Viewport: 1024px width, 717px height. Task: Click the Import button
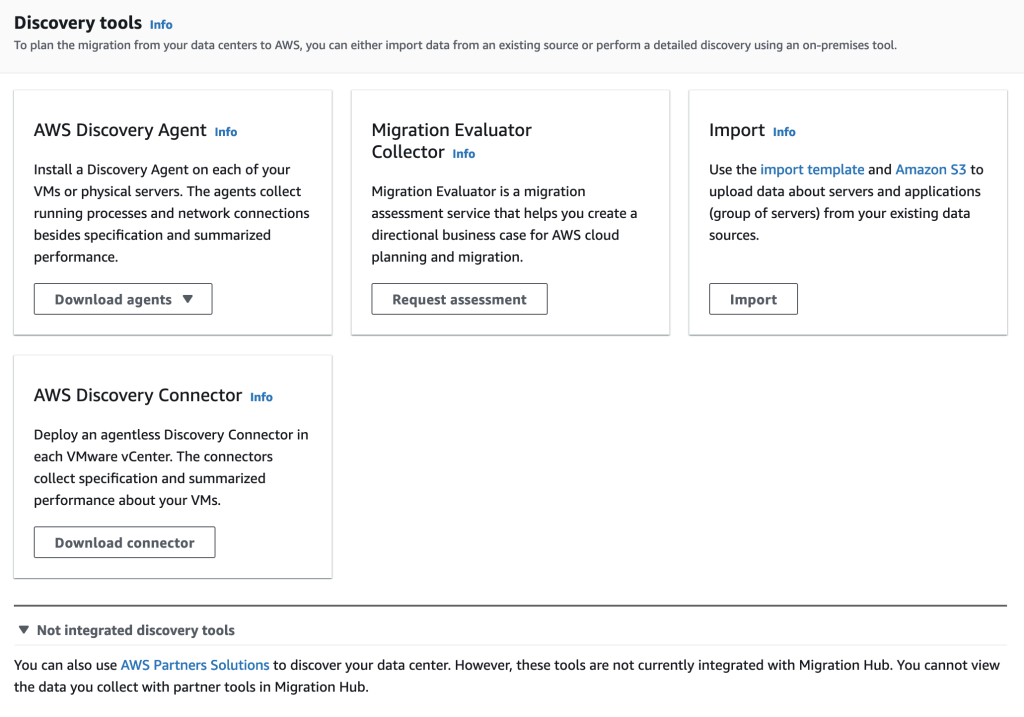(753, 298)
